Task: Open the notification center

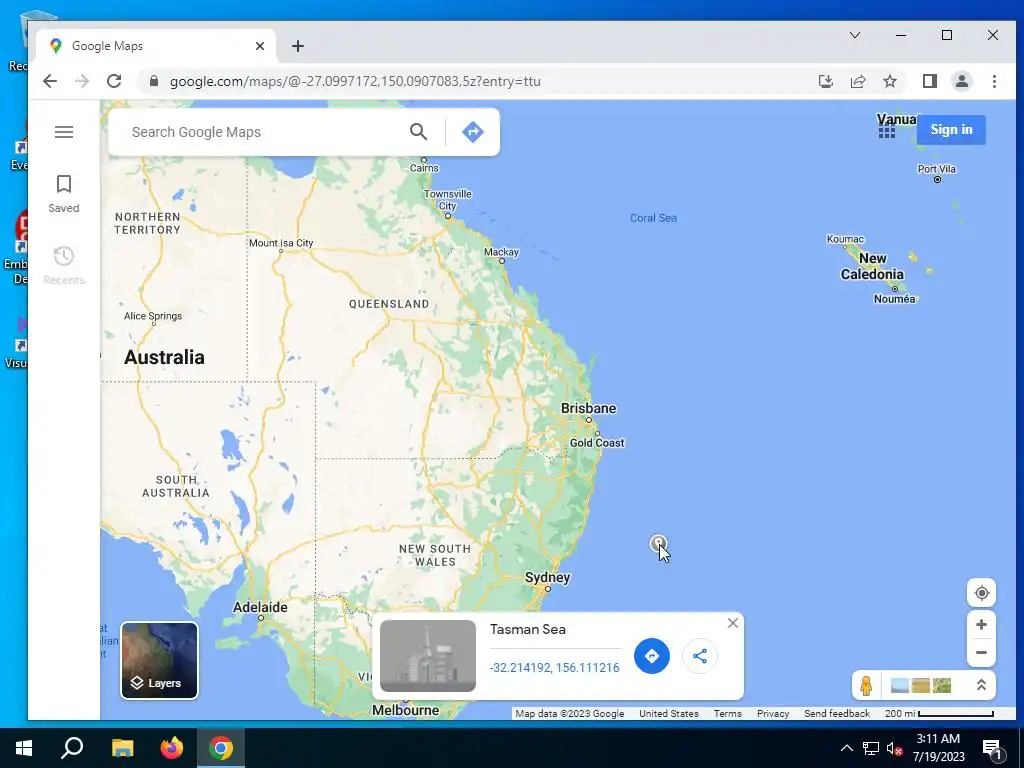Action: pos(991,749)
